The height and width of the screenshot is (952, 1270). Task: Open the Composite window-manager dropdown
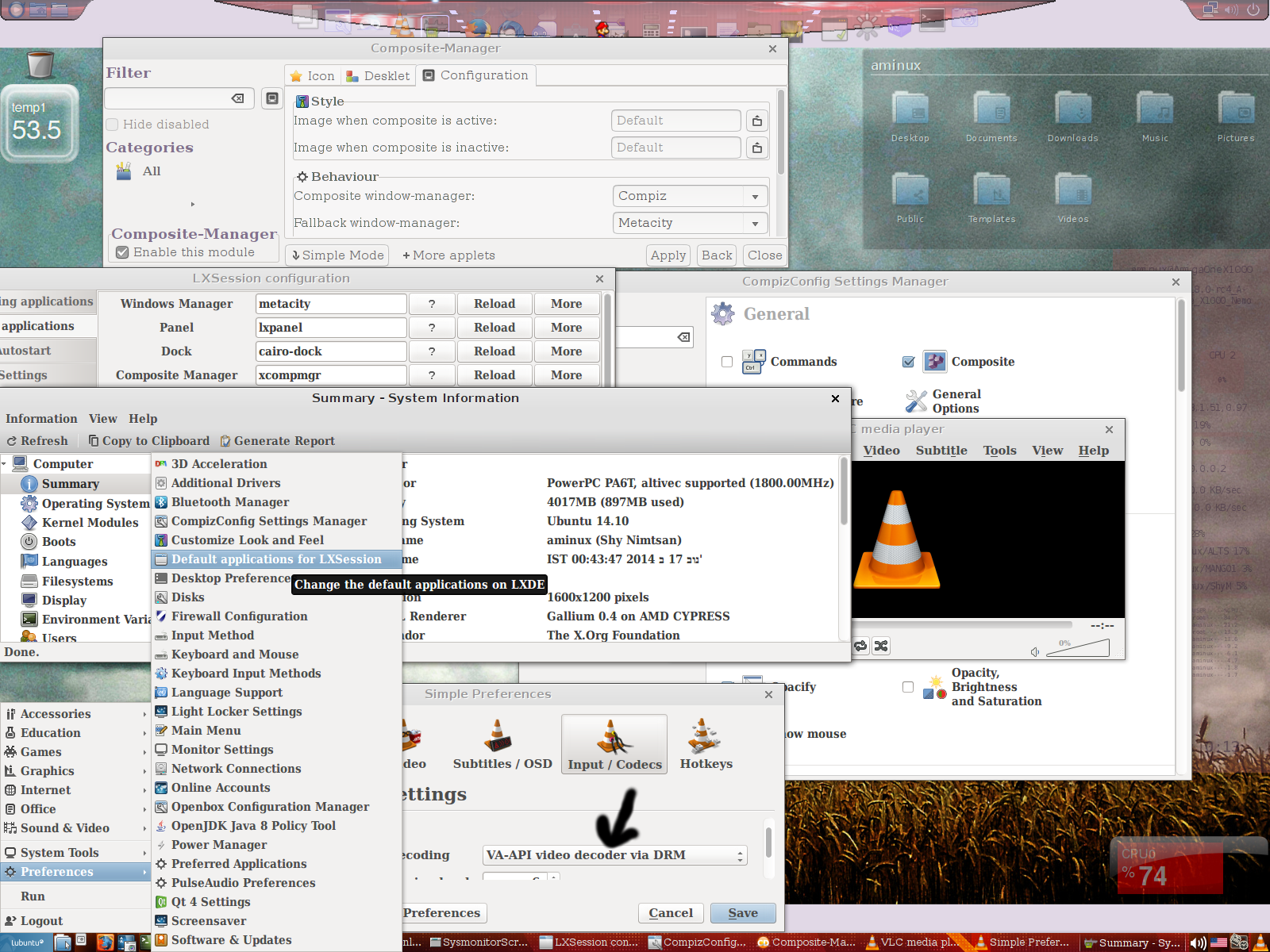690,196
